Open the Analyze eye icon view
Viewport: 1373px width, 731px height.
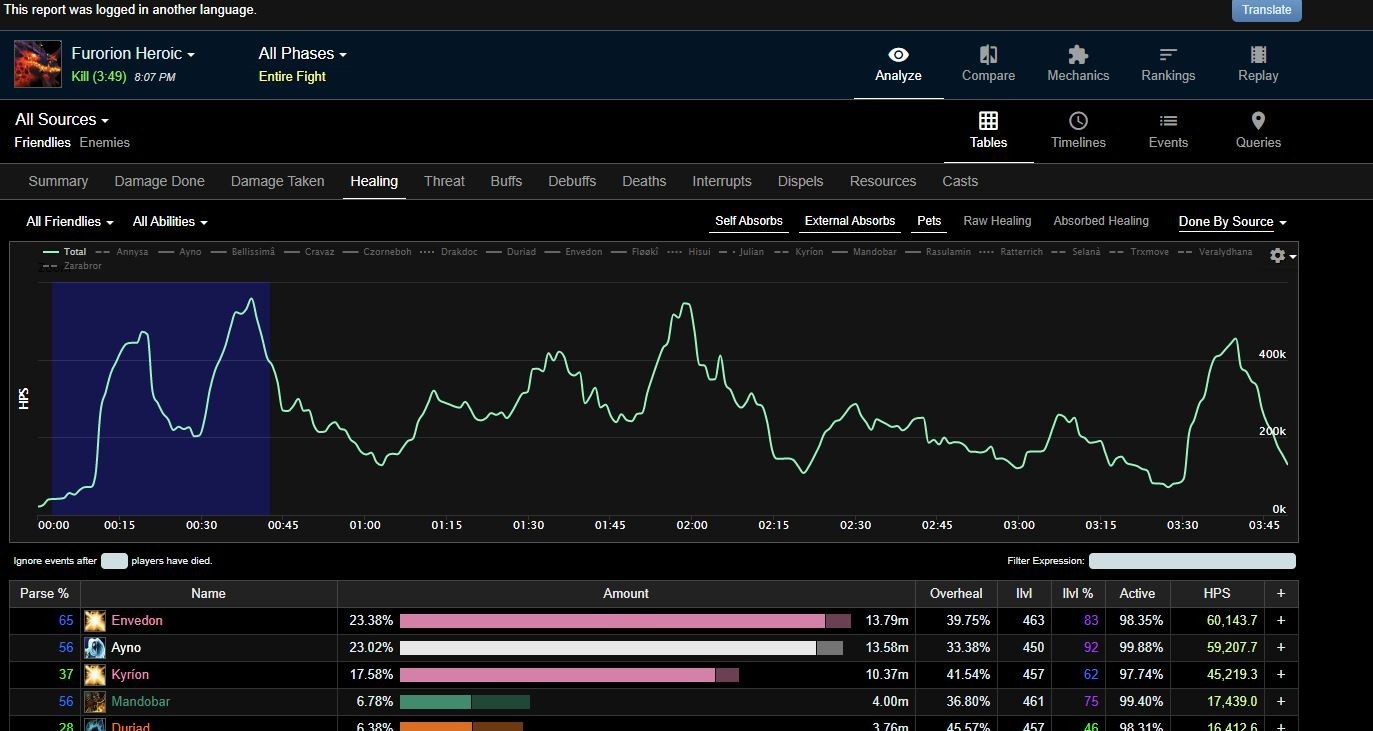tap(898, 55)
